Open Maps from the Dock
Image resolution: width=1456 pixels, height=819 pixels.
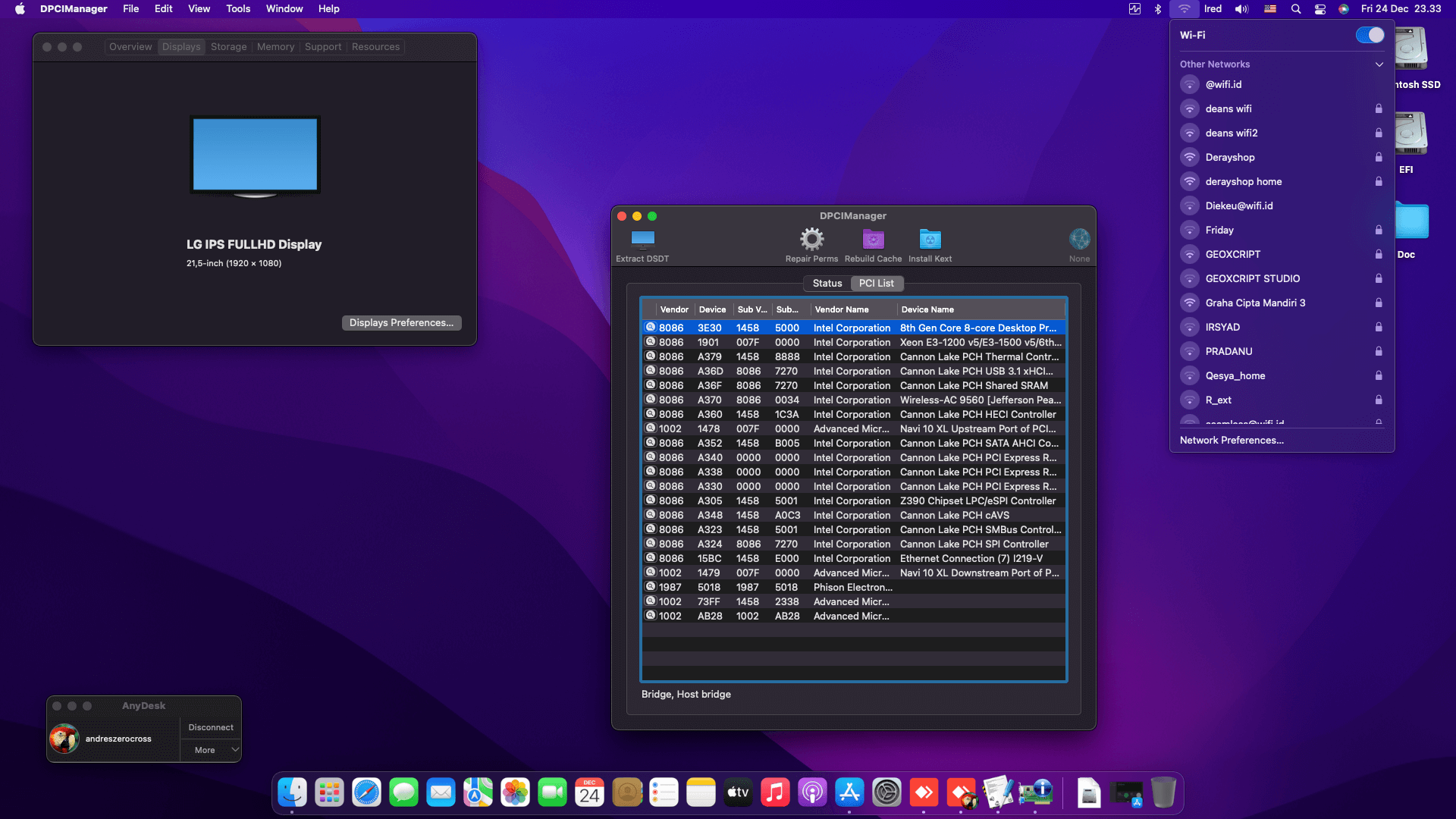pyautogui.click(x=478, y=792)
